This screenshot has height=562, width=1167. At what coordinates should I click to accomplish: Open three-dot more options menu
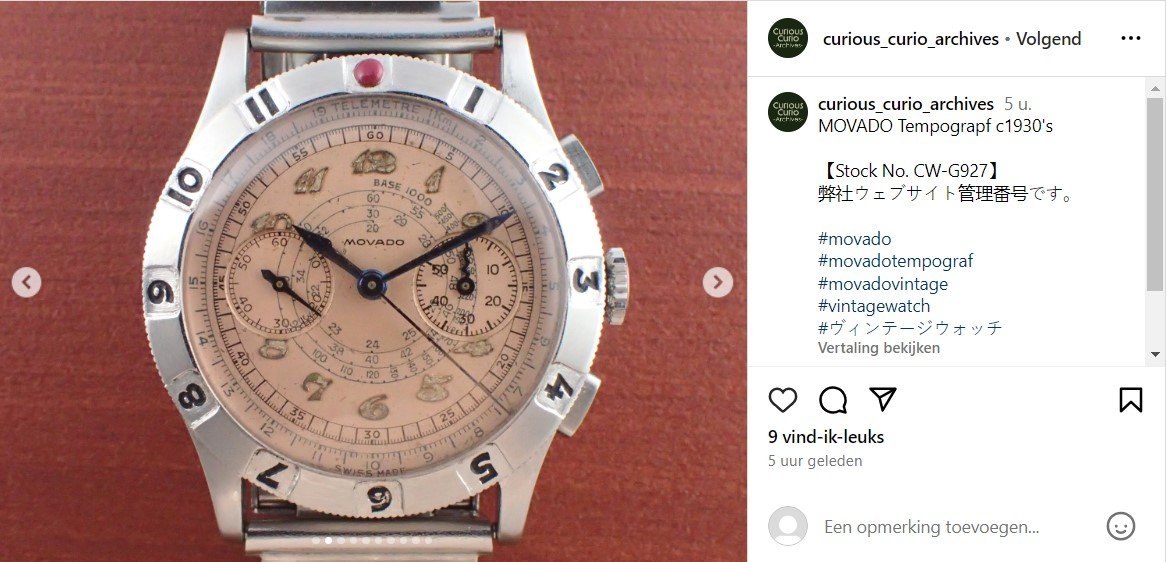tap(1131, 39)
